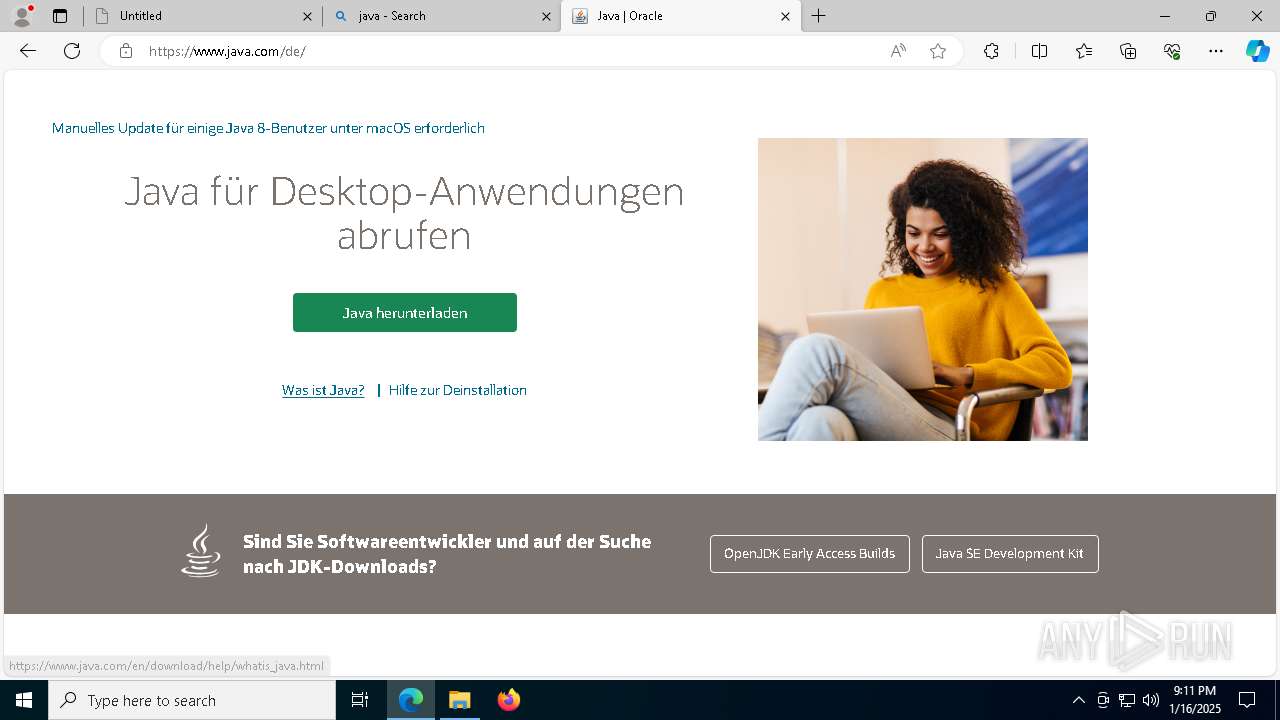
Task: Open the Was ist Java? link
Action: pyautogui.click(x=323, y=390)
